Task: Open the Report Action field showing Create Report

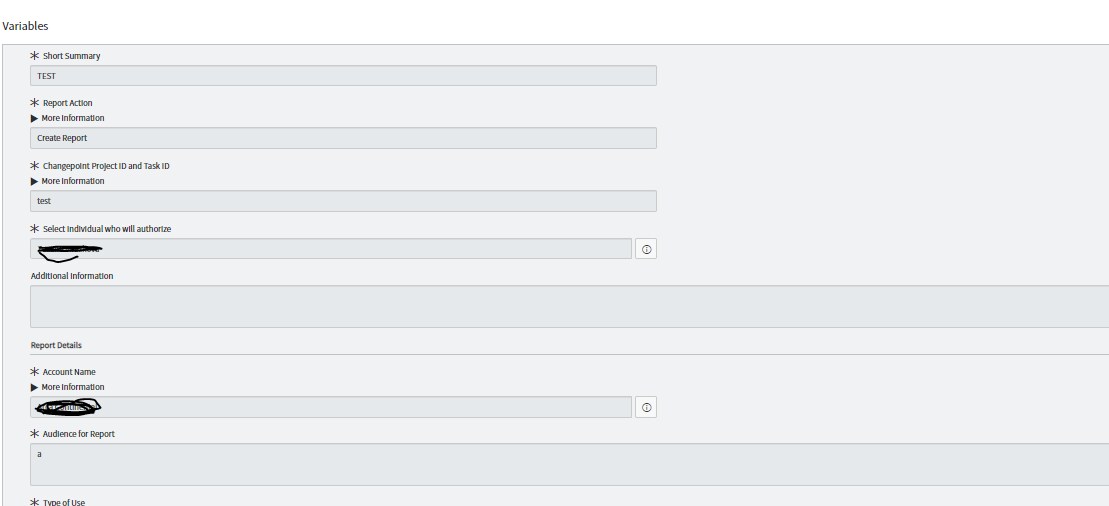Action: point(343,138)
